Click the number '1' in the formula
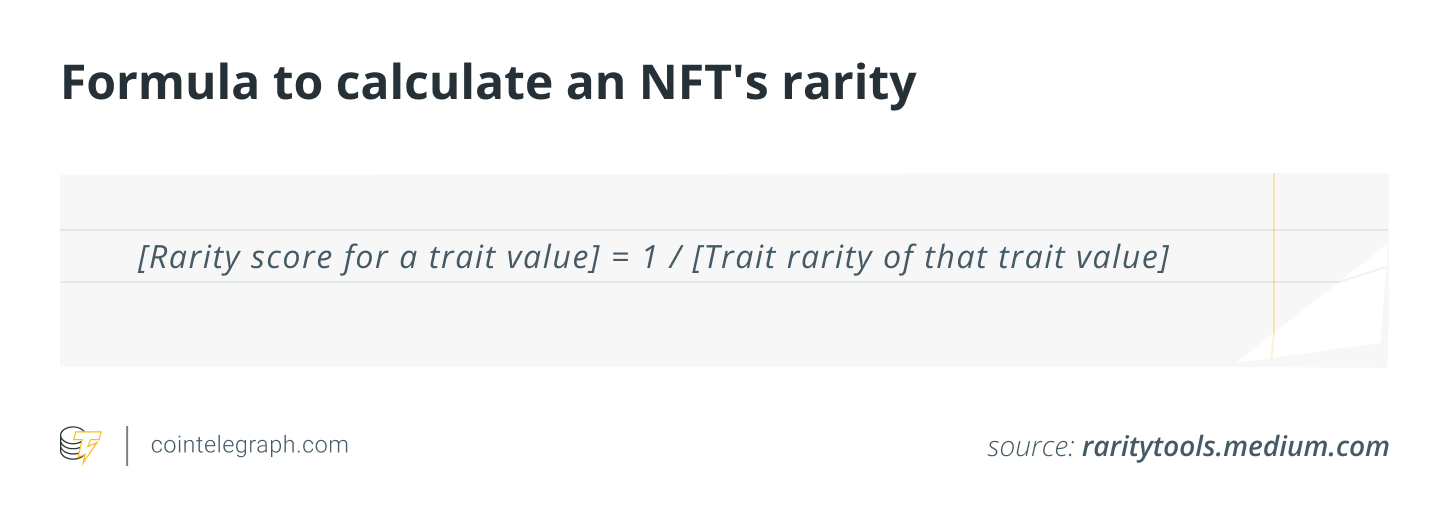 click(652, 258)
